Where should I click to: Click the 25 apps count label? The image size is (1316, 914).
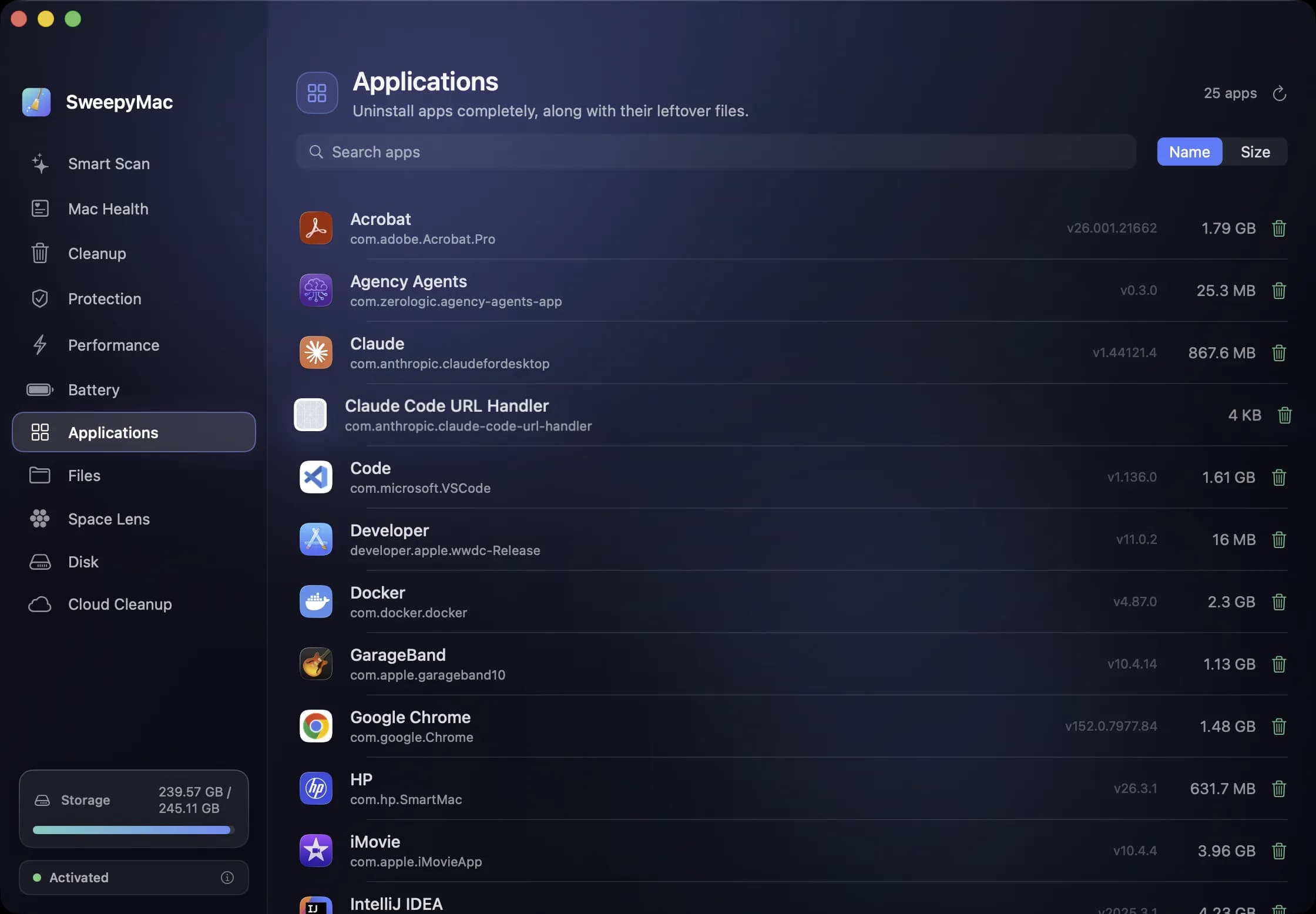[x=1230, y=93]
